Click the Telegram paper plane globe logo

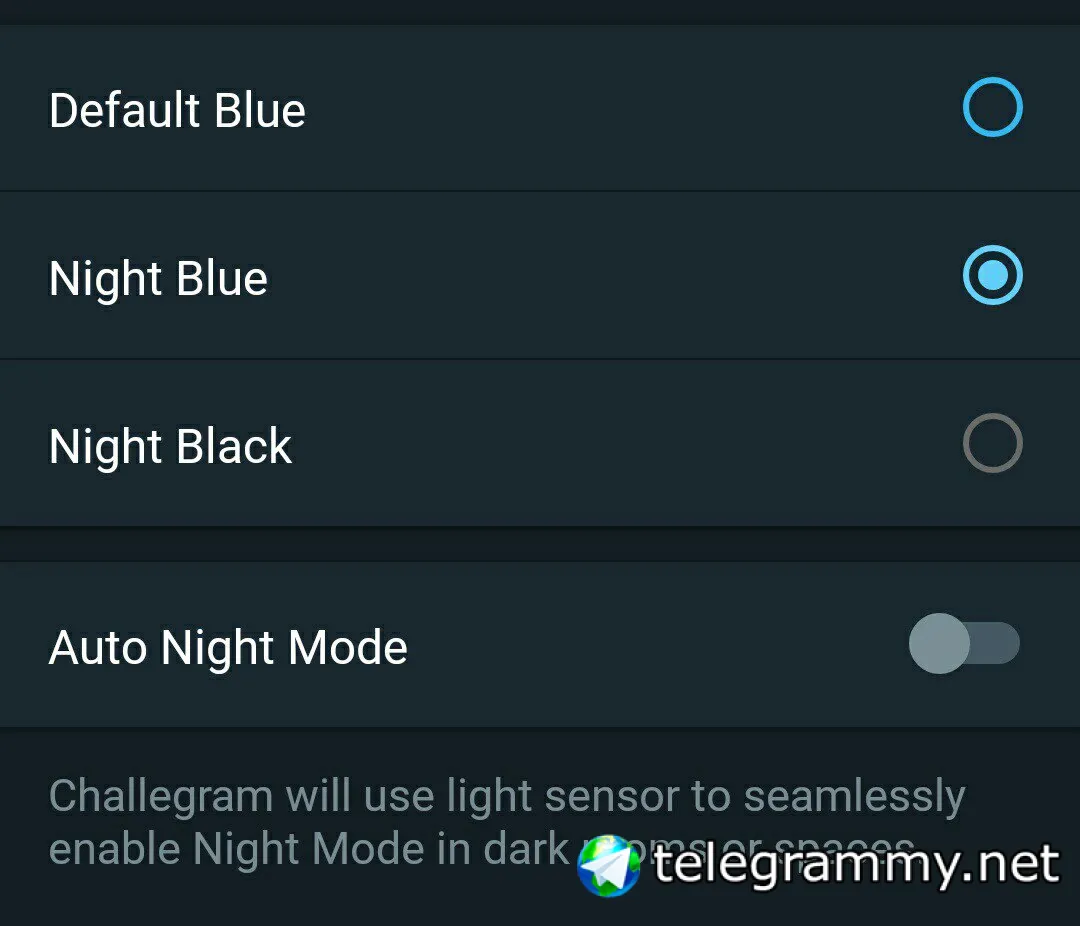(x=609, y=865)
